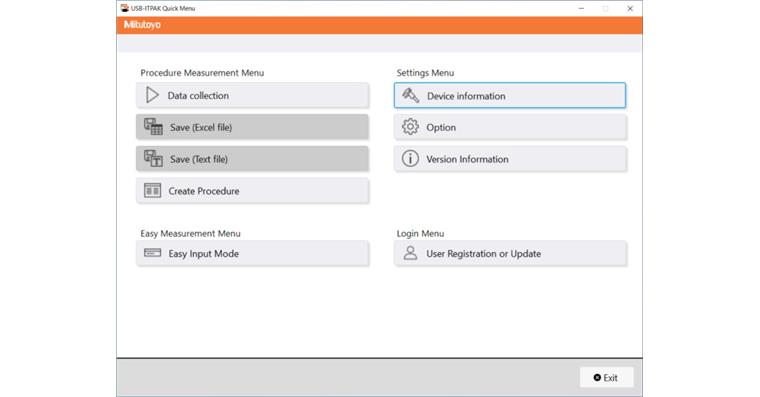The width and height of the screenshot is (760, 397).
Task: Choose Save (Text file) button
Action: point(253,159)
